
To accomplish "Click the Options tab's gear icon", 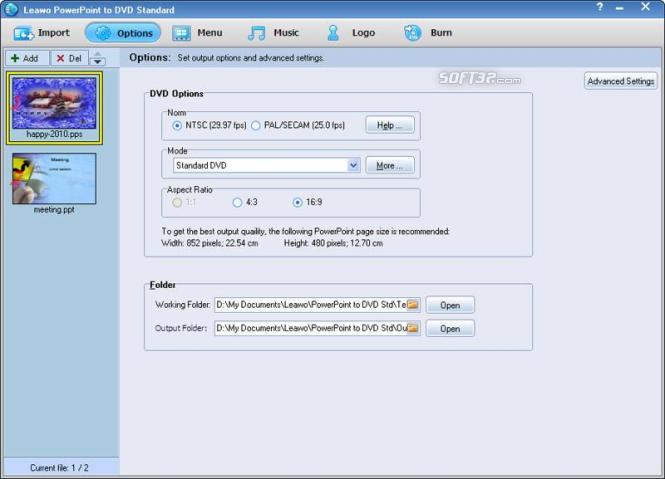I will click(103, 33).
